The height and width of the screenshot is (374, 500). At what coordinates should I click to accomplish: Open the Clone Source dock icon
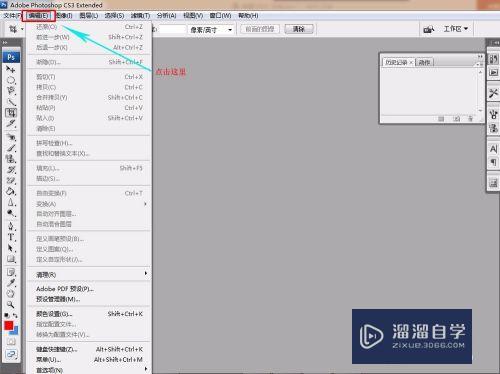(493, 128)
